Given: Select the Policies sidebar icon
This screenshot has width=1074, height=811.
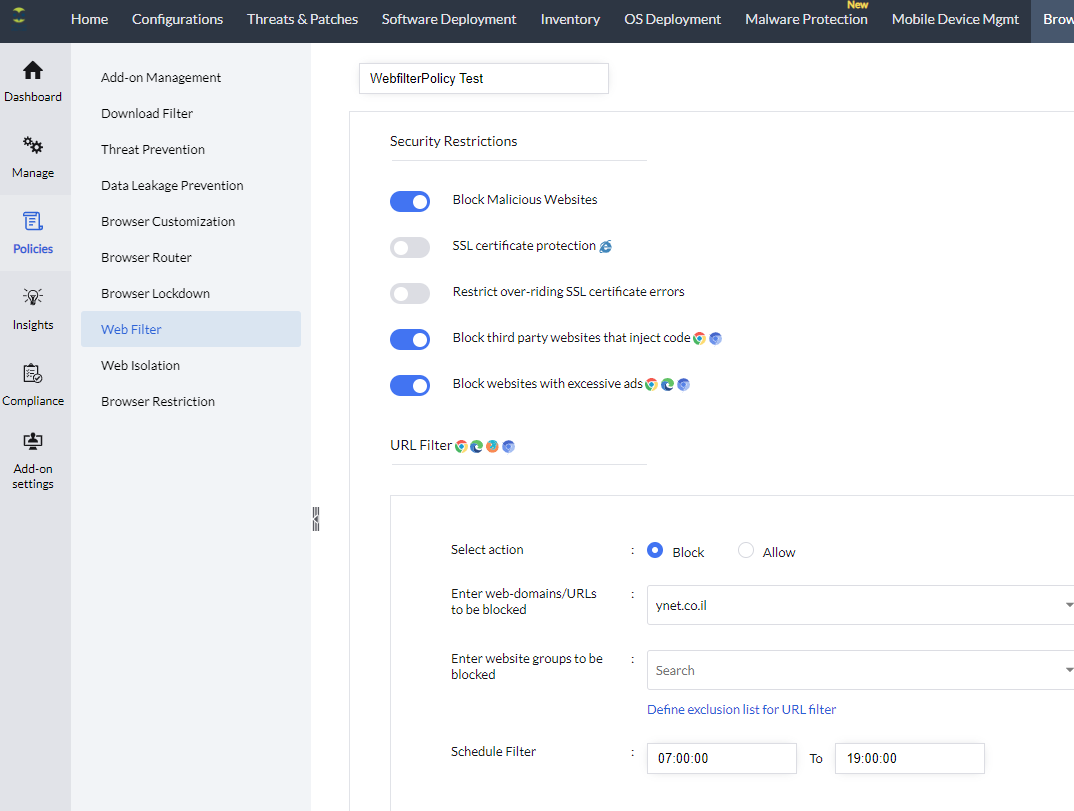Looking at the screenshot, I should coord(33,222).
